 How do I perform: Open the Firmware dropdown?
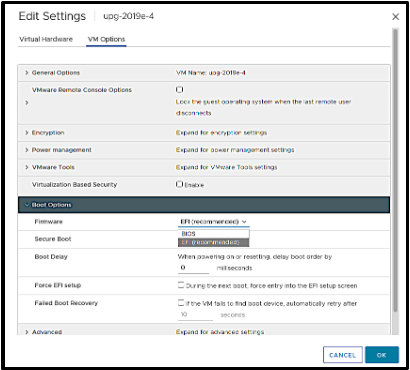coord(213,222)
